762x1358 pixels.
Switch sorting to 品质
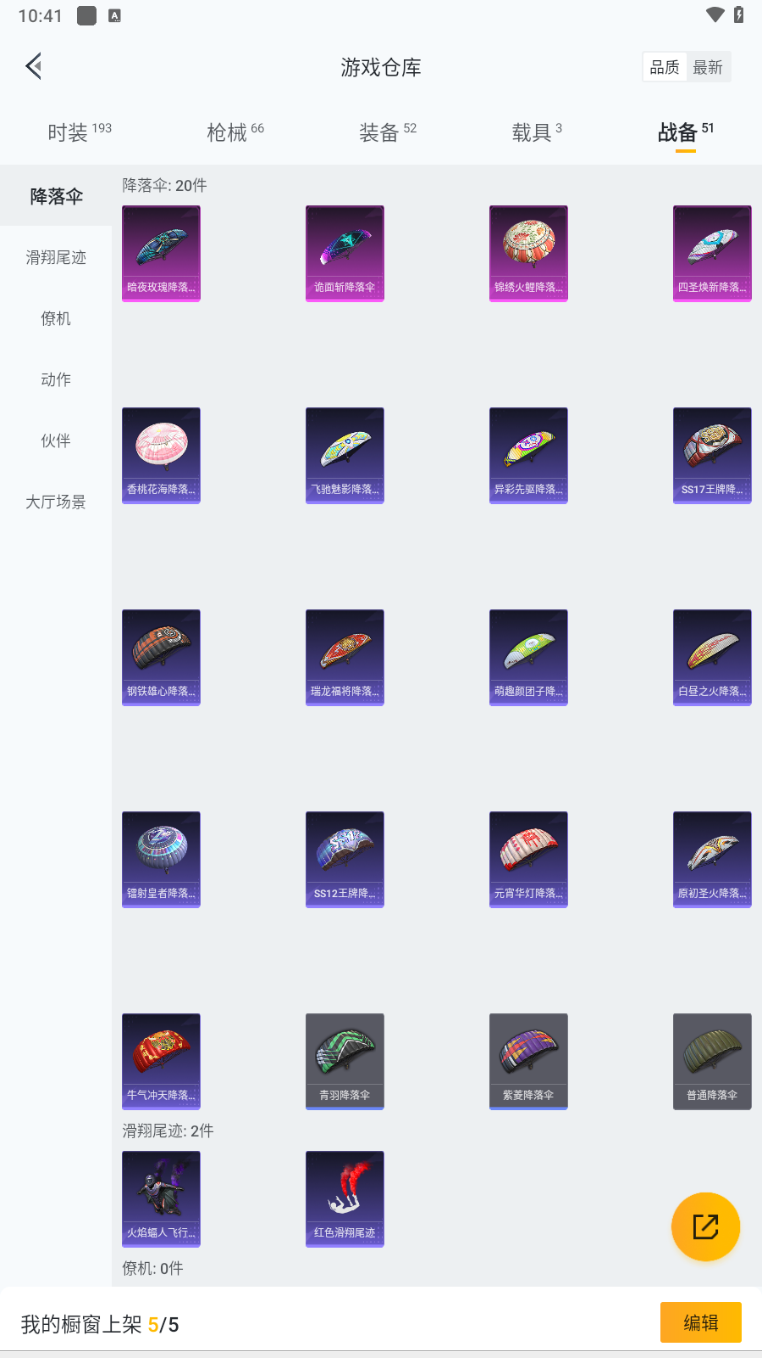(x=665, y=67)
